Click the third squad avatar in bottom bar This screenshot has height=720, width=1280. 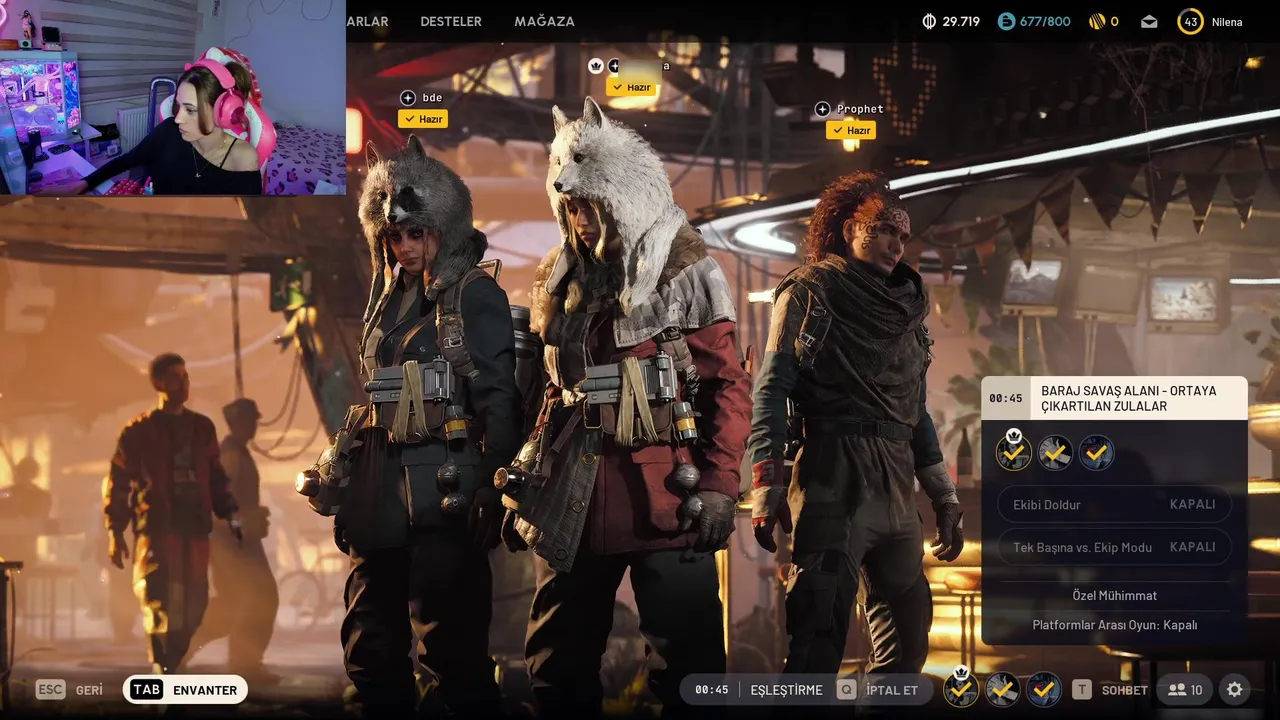pyautogui.click(x=1044, y=689)
